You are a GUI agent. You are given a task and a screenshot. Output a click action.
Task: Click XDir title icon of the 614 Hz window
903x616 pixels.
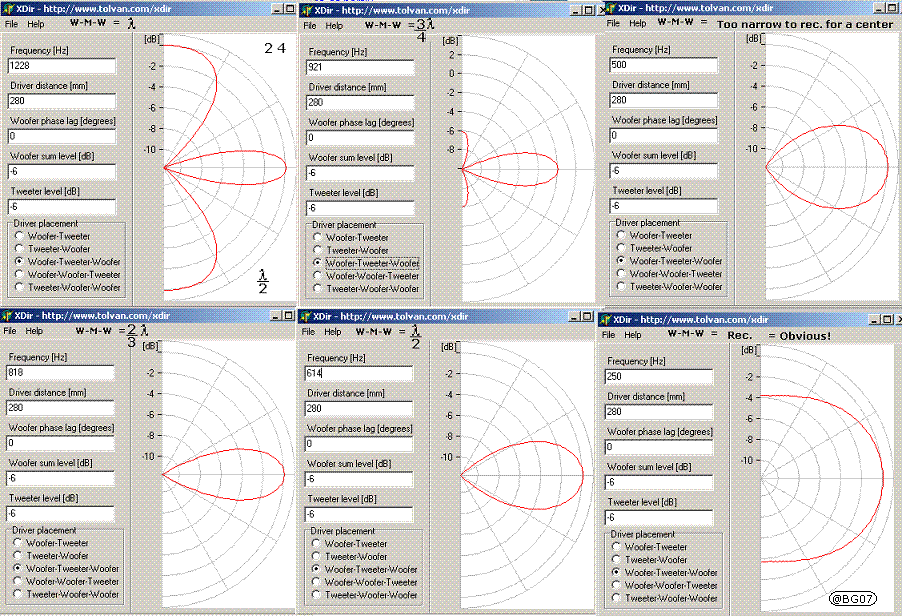(305, 317)
